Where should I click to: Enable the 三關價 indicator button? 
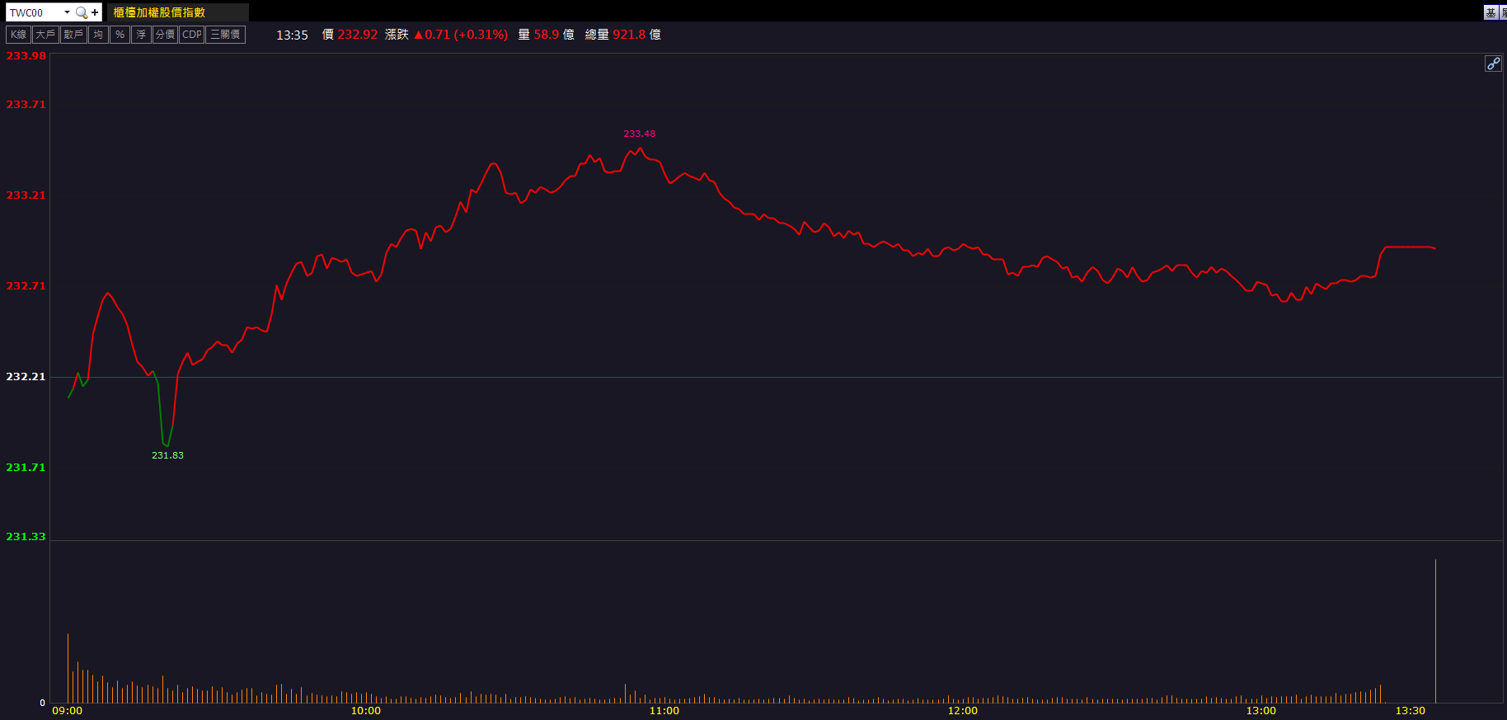(225, 35)
